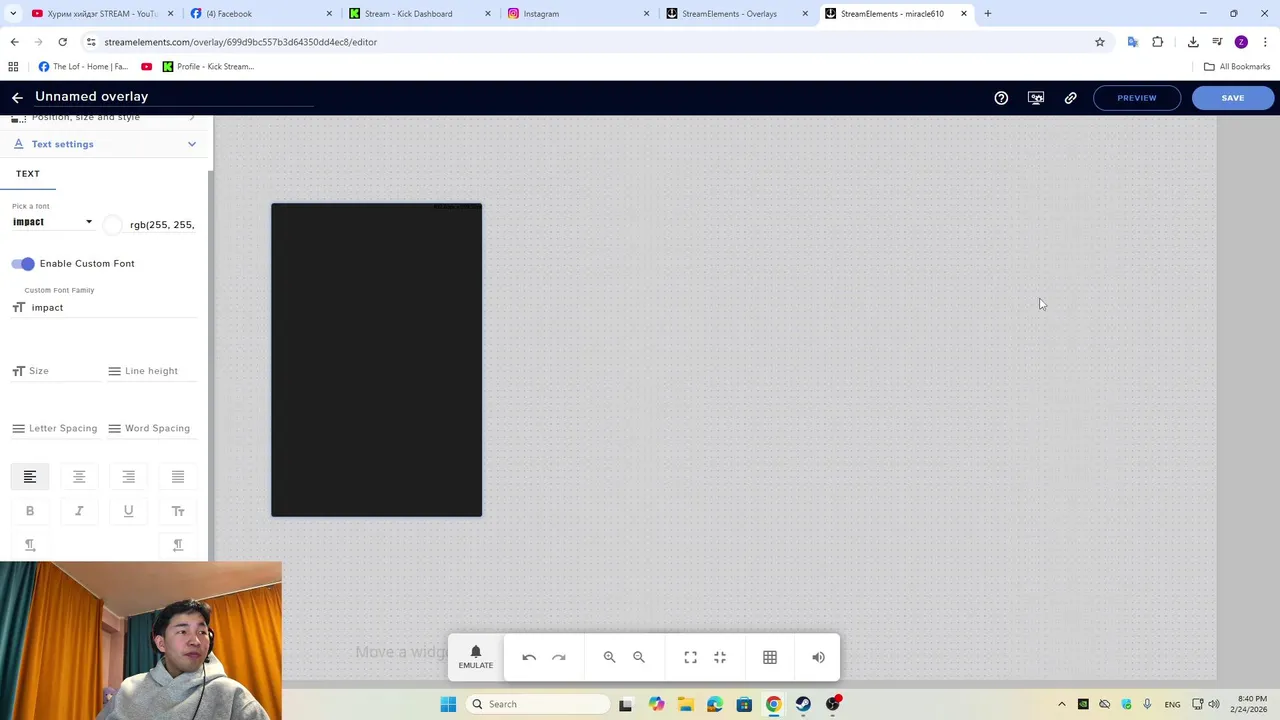
Task: Open overlay settings monitor icon
Action: (x=1036, y=98)
